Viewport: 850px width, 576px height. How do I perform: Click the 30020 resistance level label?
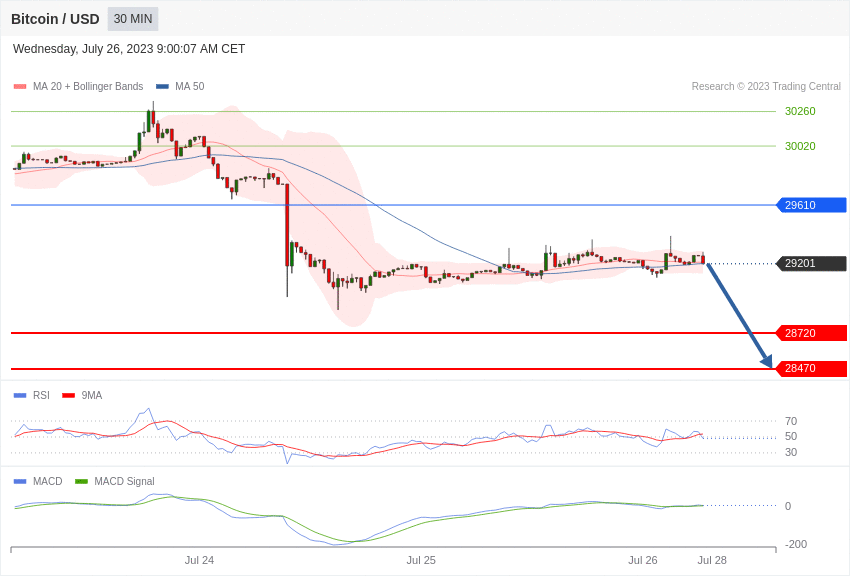point(800,146)
